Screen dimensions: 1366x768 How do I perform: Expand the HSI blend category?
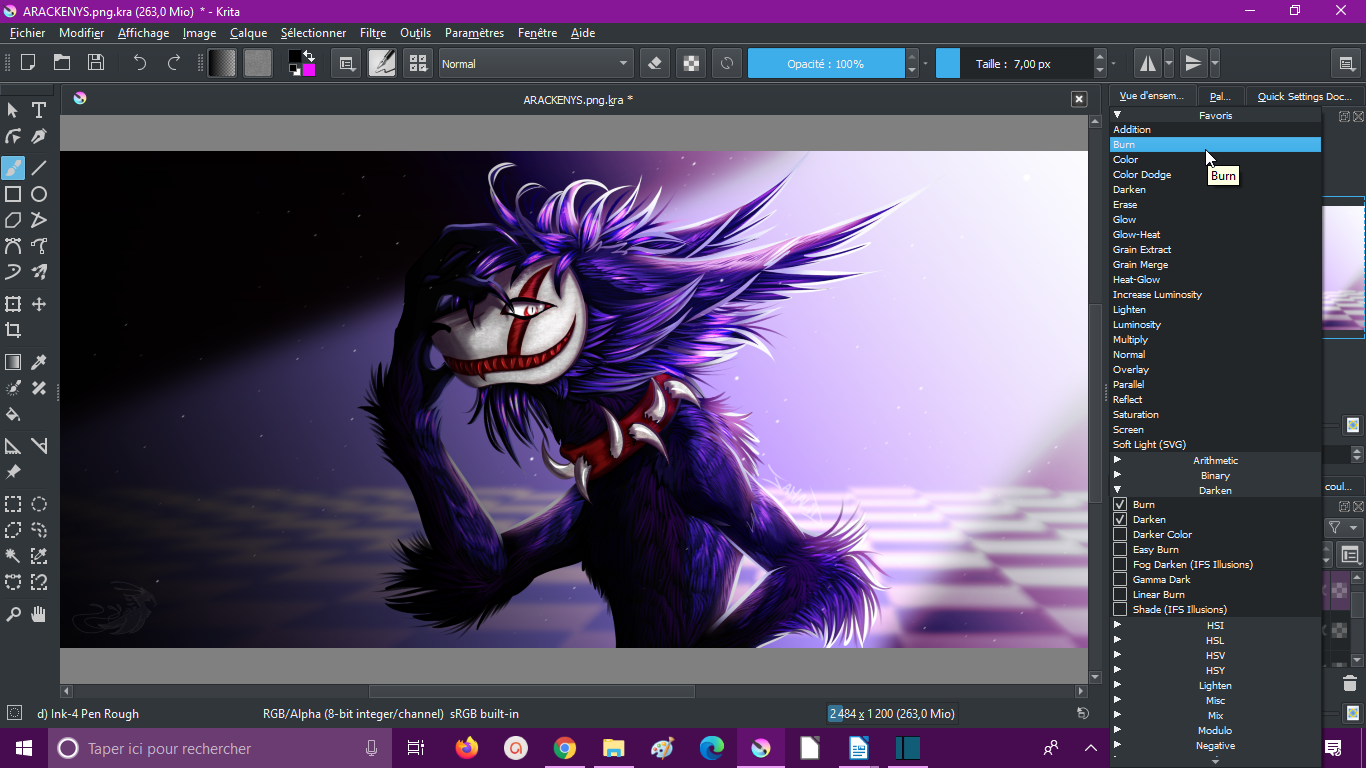tap(1118, 625)
